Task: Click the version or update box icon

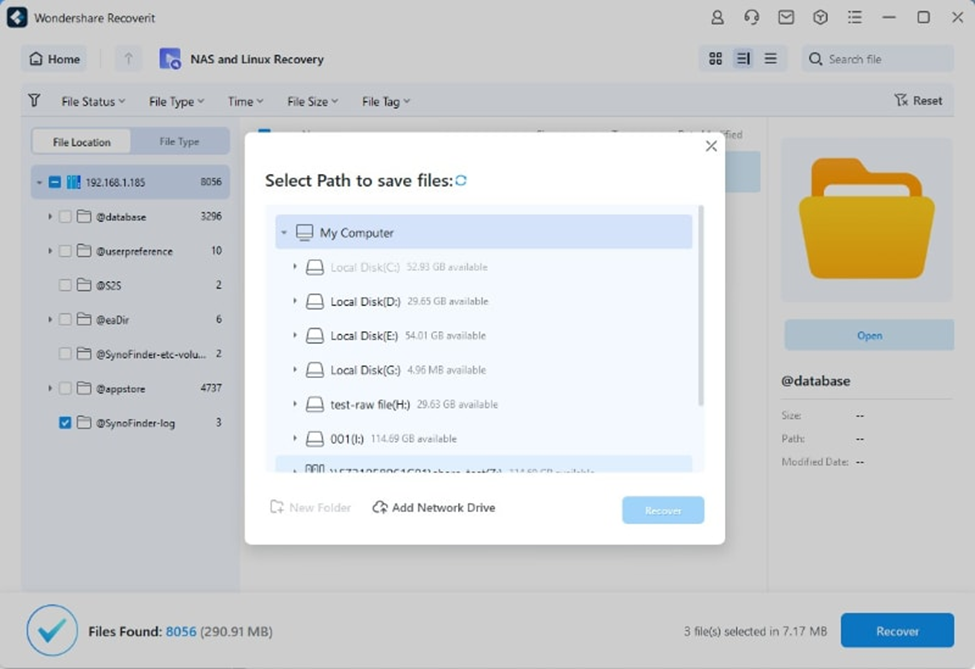Action: [821, 17]
